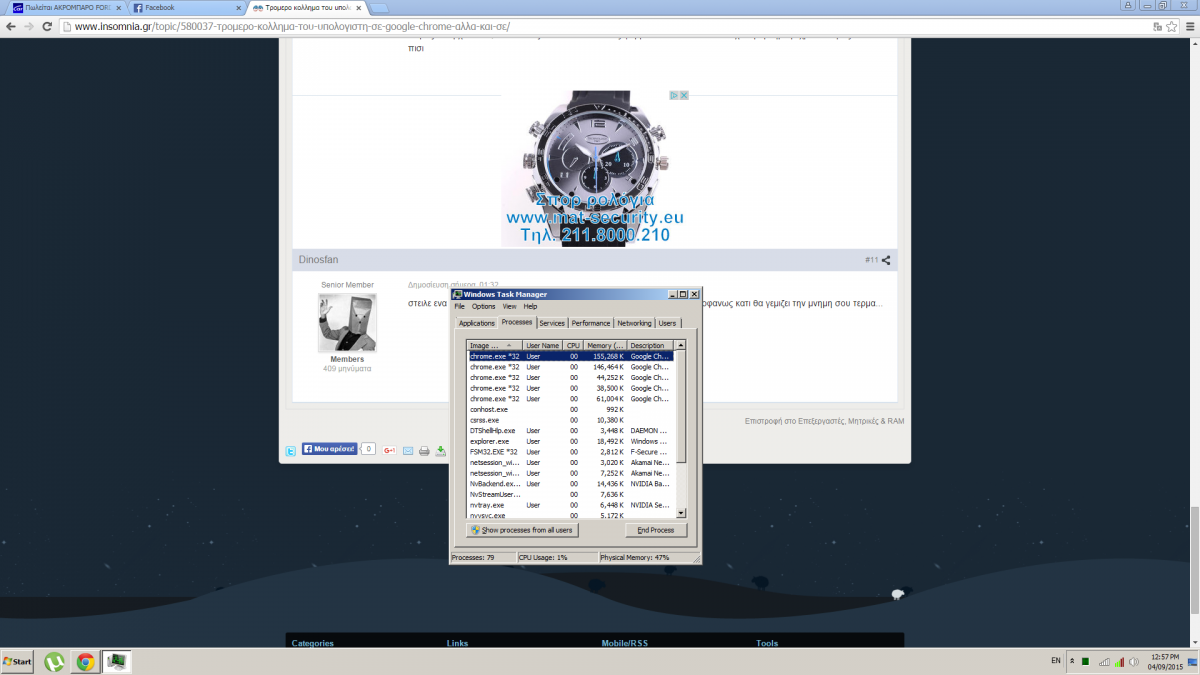Click the email share envelope icon
The image size is (1200, 675).
(407, 451)
